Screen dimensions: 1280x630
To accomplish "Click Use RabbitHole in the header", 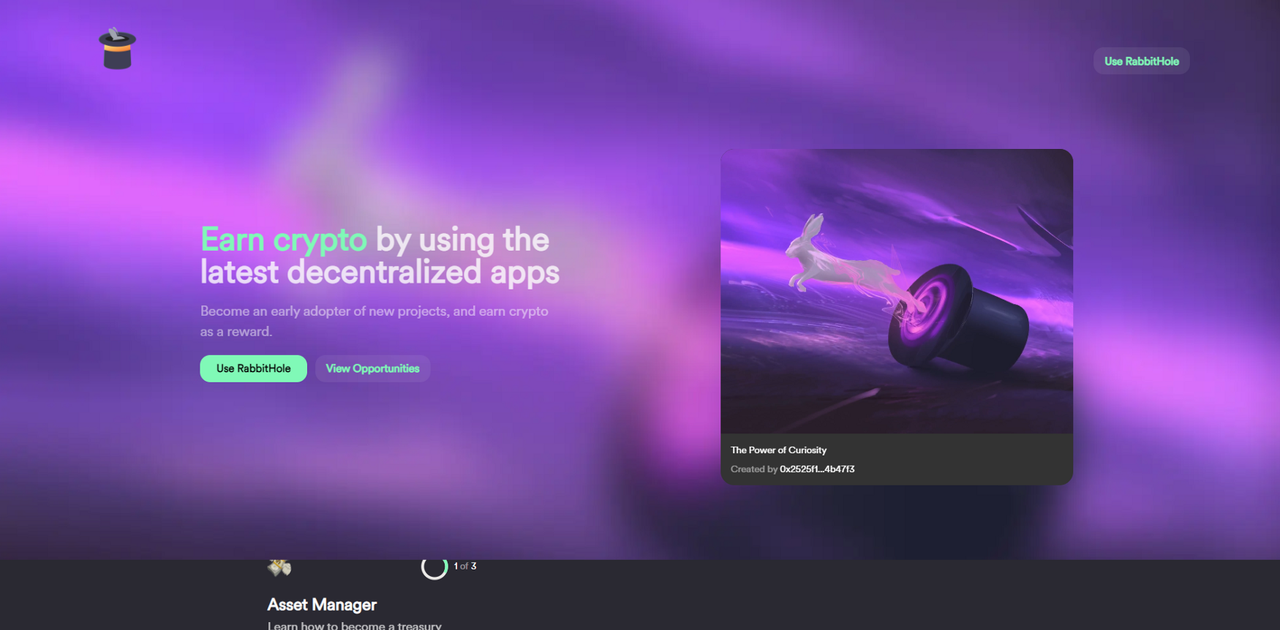I will (1141, 61).
